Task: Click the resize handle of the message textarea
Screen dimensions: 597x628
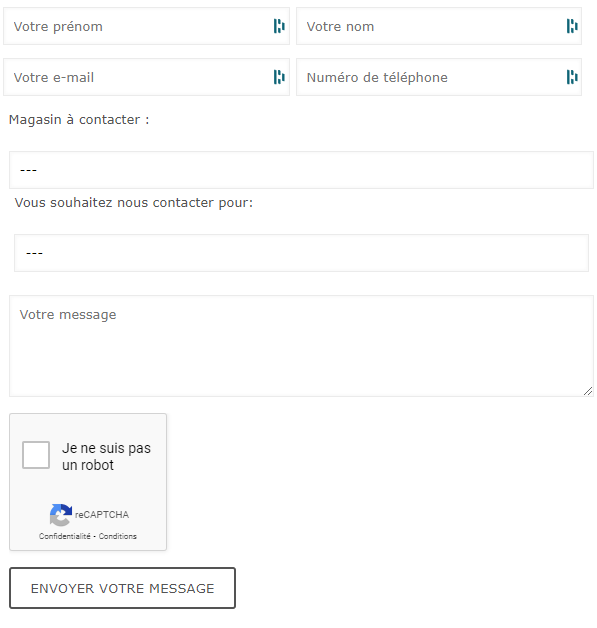Action: [x=588, y=391]
